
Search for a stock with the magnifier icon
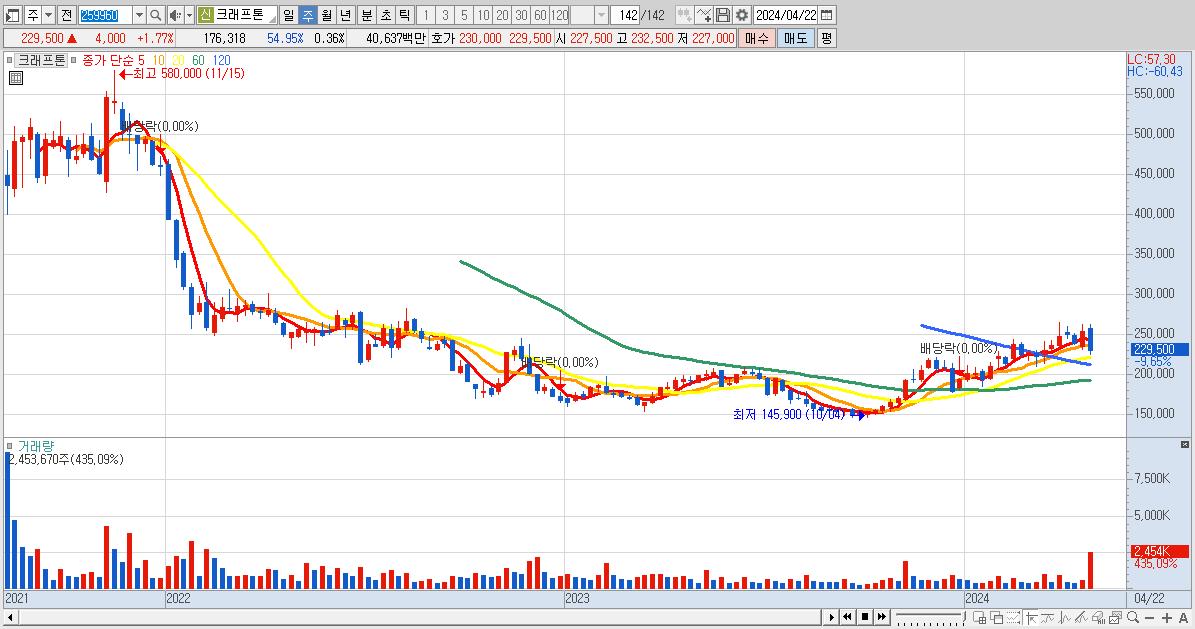pos(155,15)
